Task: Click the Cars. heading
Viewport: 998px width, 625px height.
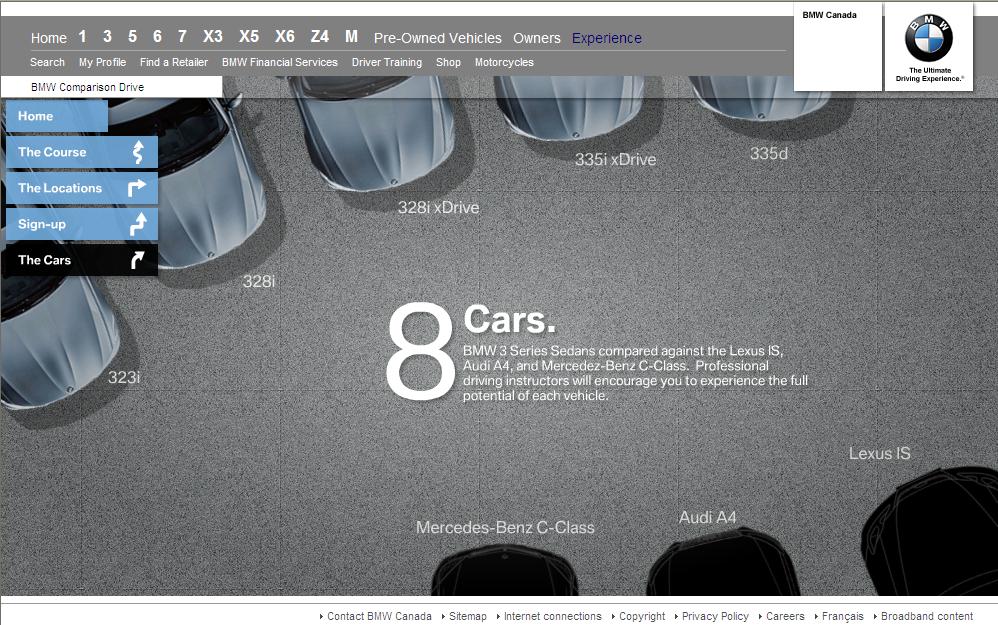Action: [509, 320]
